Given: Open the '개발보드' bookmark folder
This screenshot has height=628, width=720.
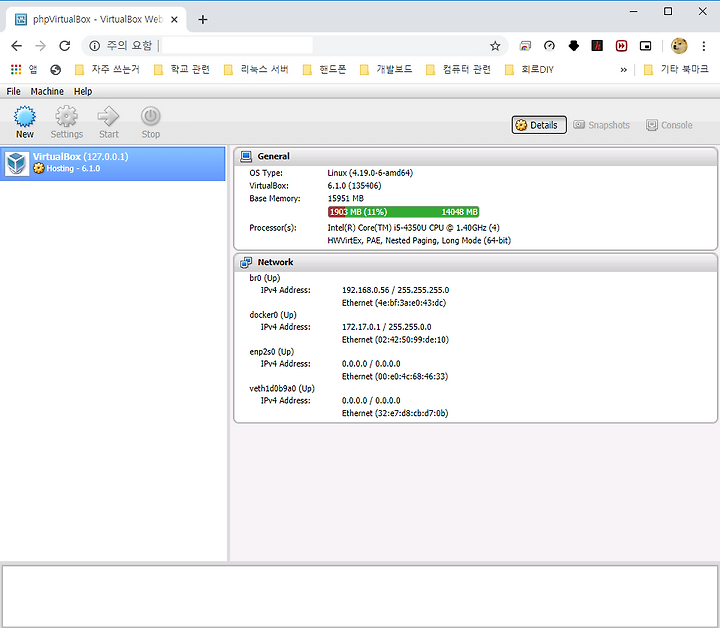Looking at the screenshot, I should coord(386,69).
